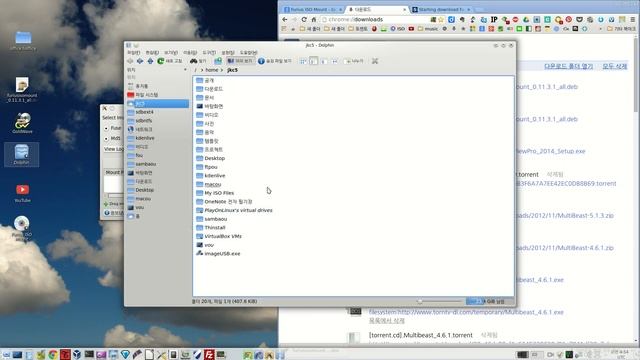Open the Dolphin desktop icon
The width and height of the screenshot is (640, 360).
pyautogui.click(x=22, y=154)
